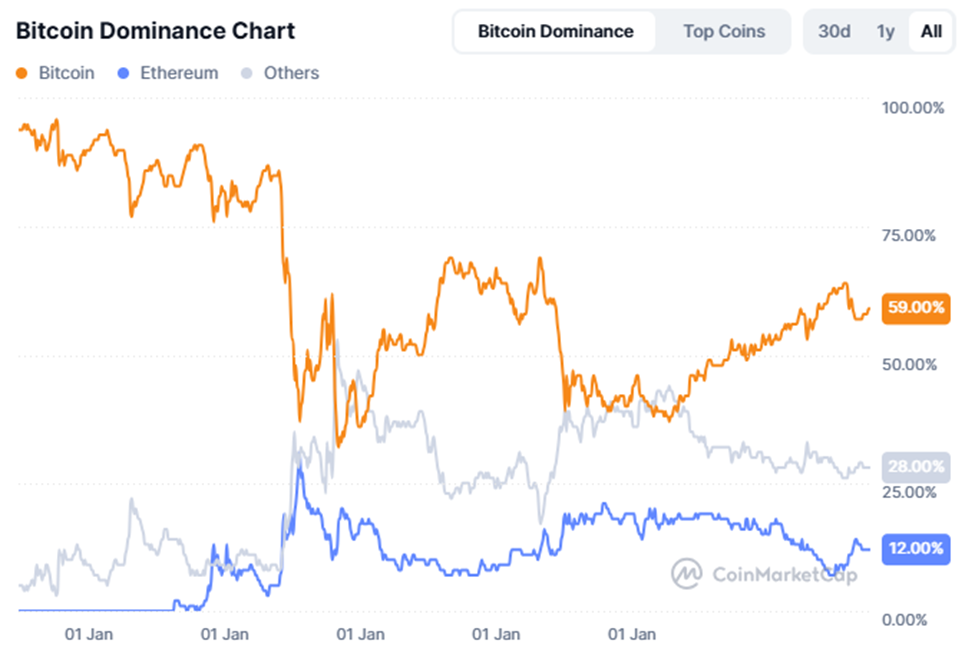Click the CoinMarketCap watermark logo icon
The width and height of the screenshot is (975, 667).
click(687, 574)
